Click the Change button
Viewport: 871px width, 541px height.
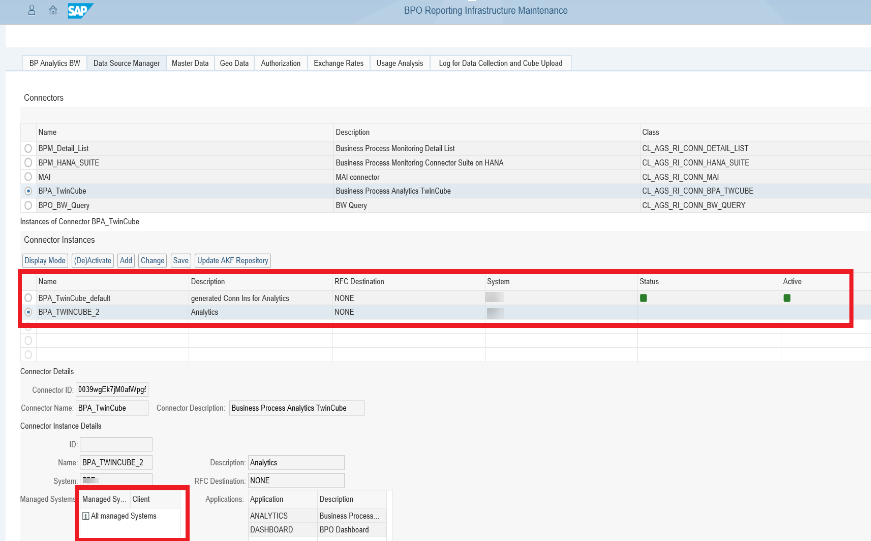click(152, 260)
